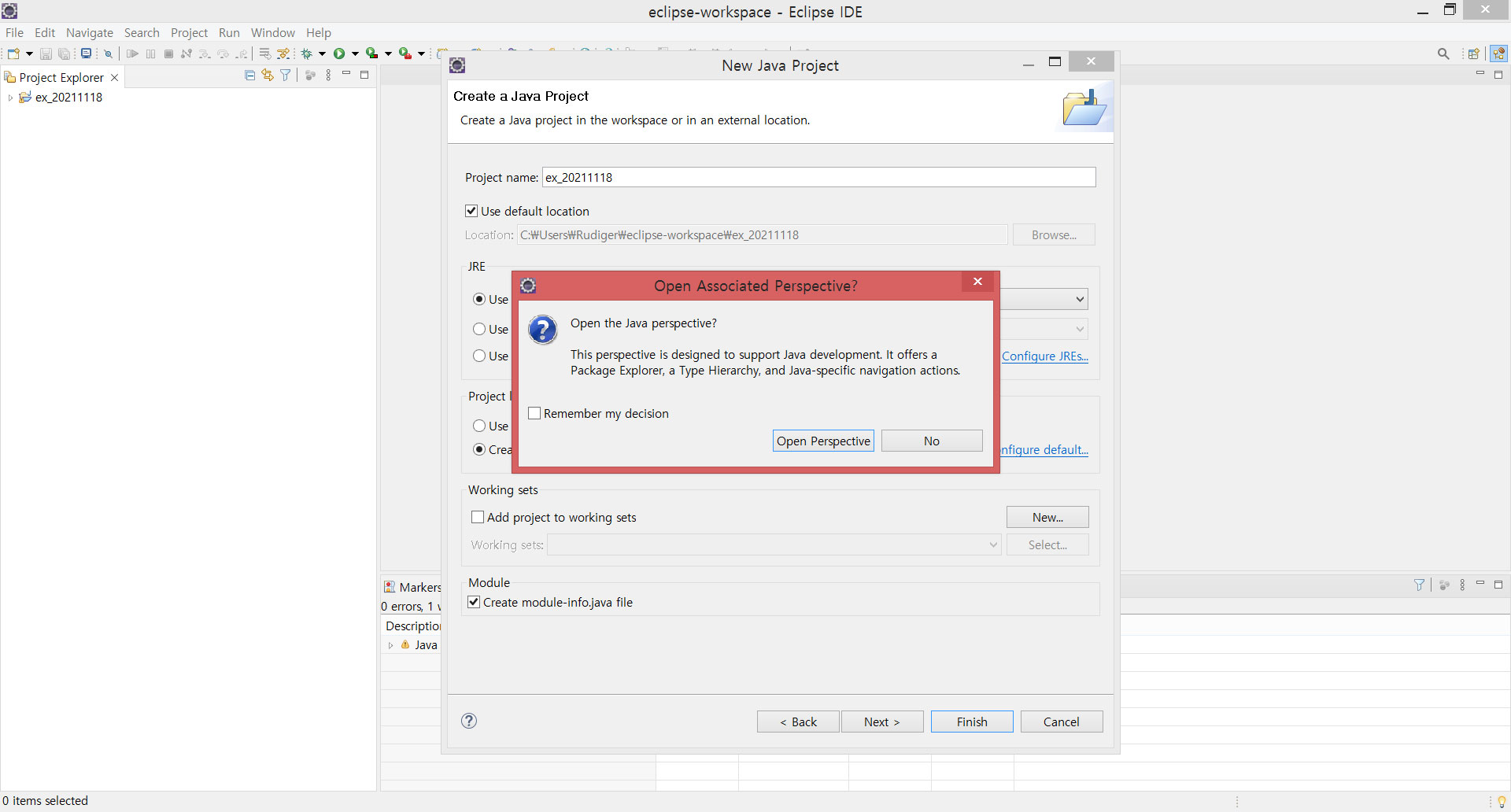The height and width of the screenshot is (812, 1511).
Task: Click the Resume debug icon
Action: [132, 54]
